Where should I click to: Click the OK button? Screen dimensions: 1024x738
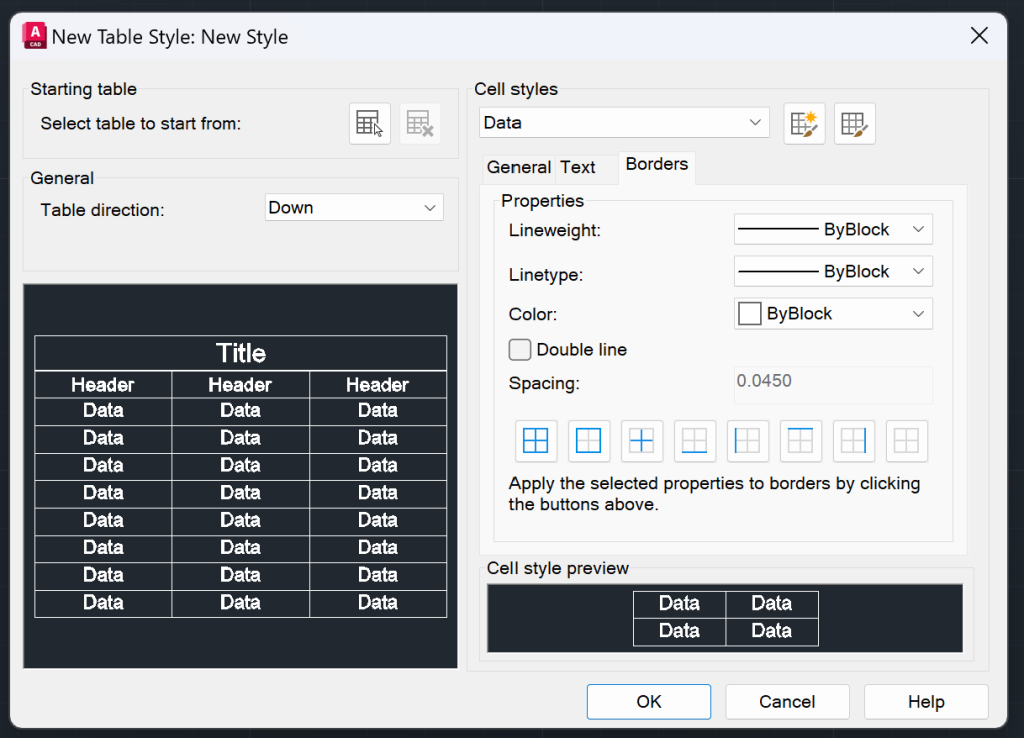(649, 702)
